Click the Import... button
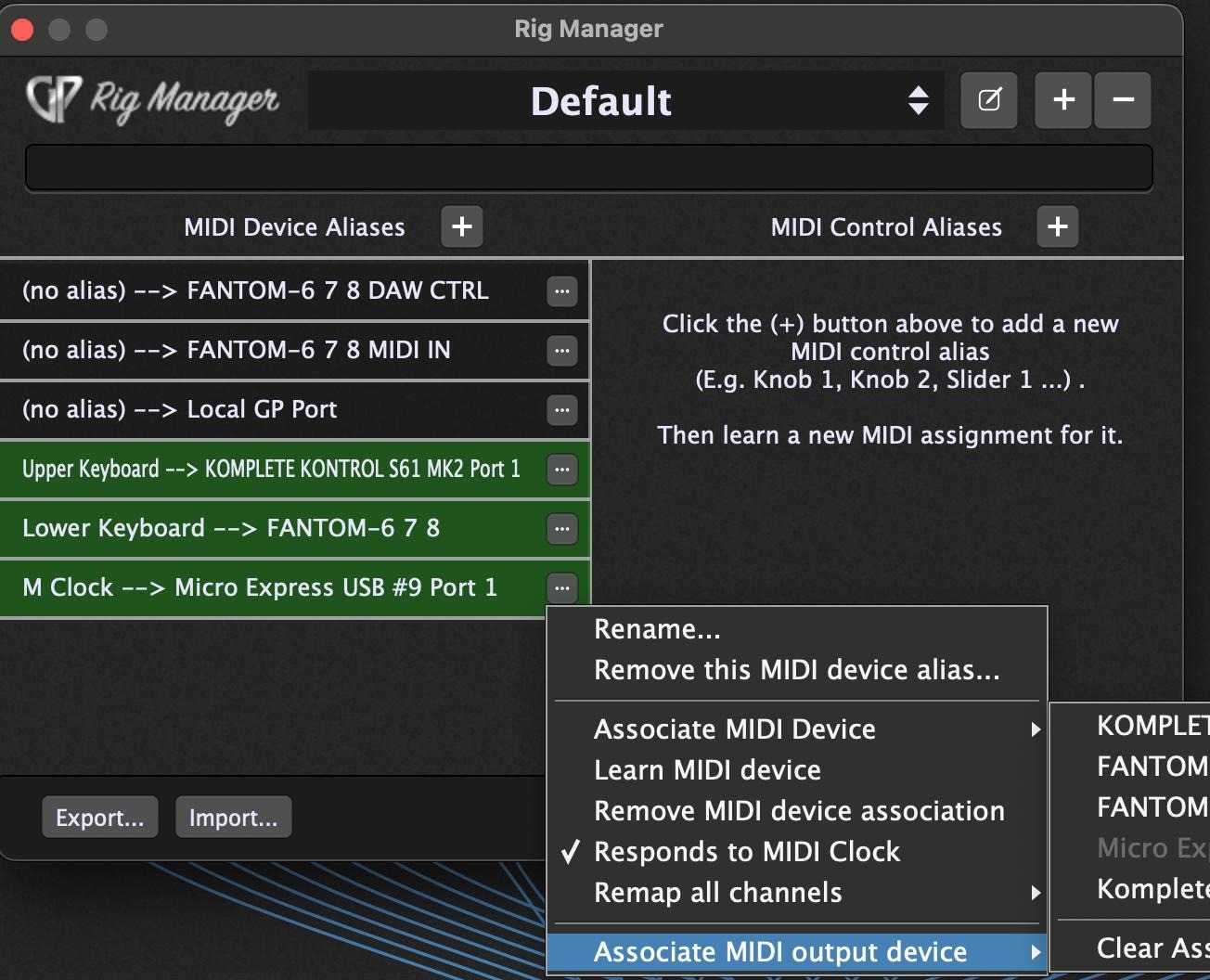 pyautogui.click(x=233, y=818)
